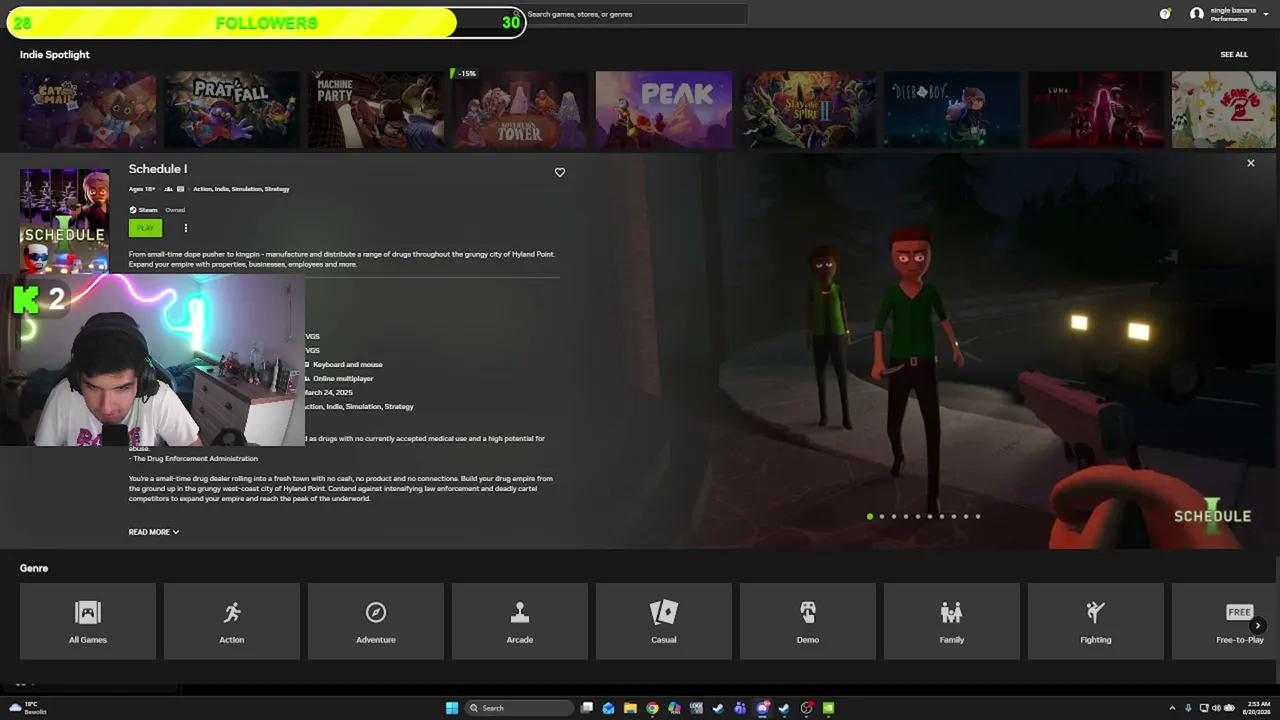
Task: Open the Microsoft Teams taskbar icon
Action: [x=740, y=708]
